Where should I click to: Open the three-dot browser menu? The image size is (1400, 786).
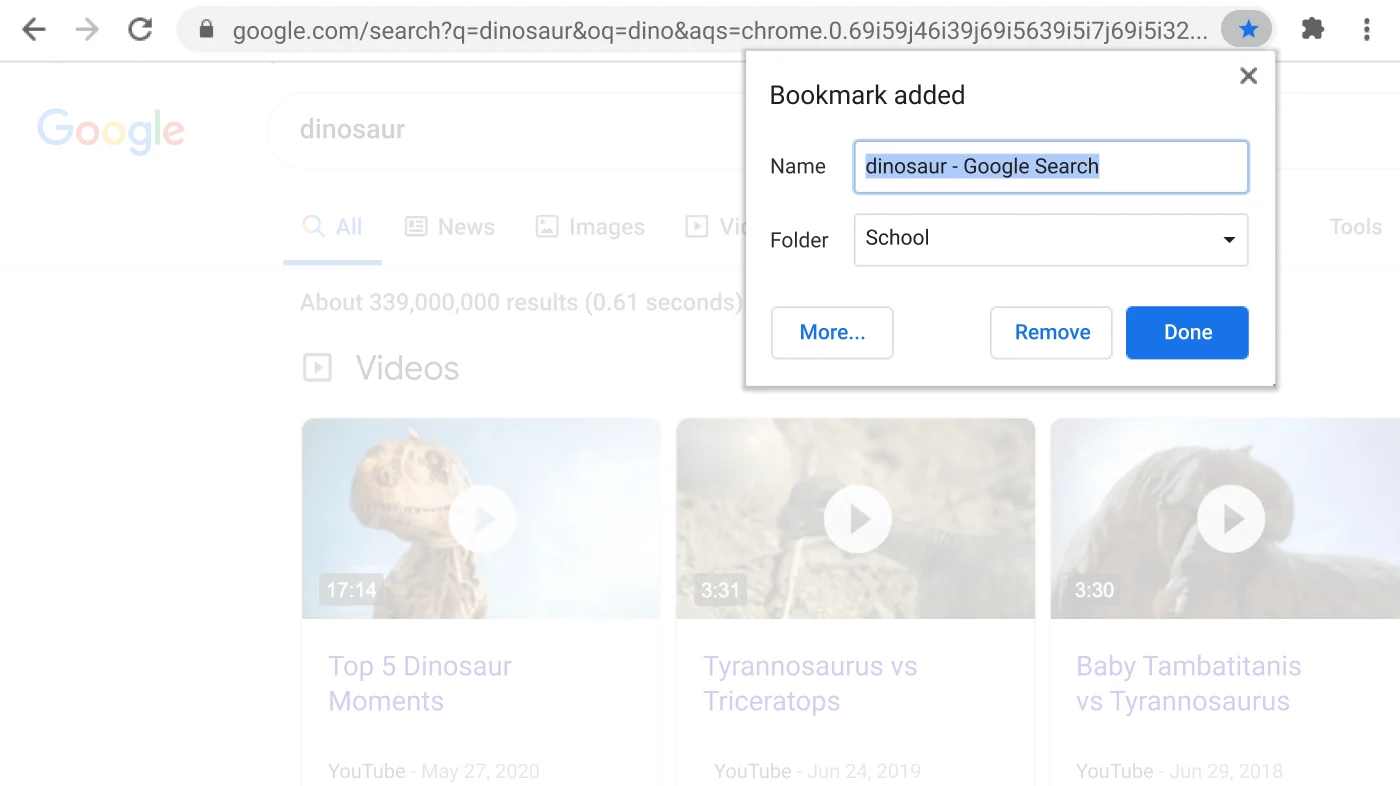(1366, 30)
